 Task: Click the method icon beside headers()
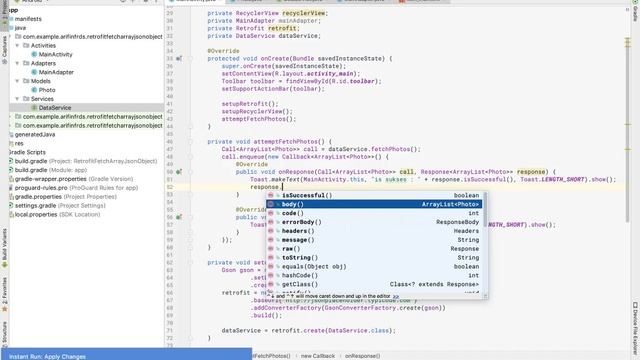click(271, 231)
